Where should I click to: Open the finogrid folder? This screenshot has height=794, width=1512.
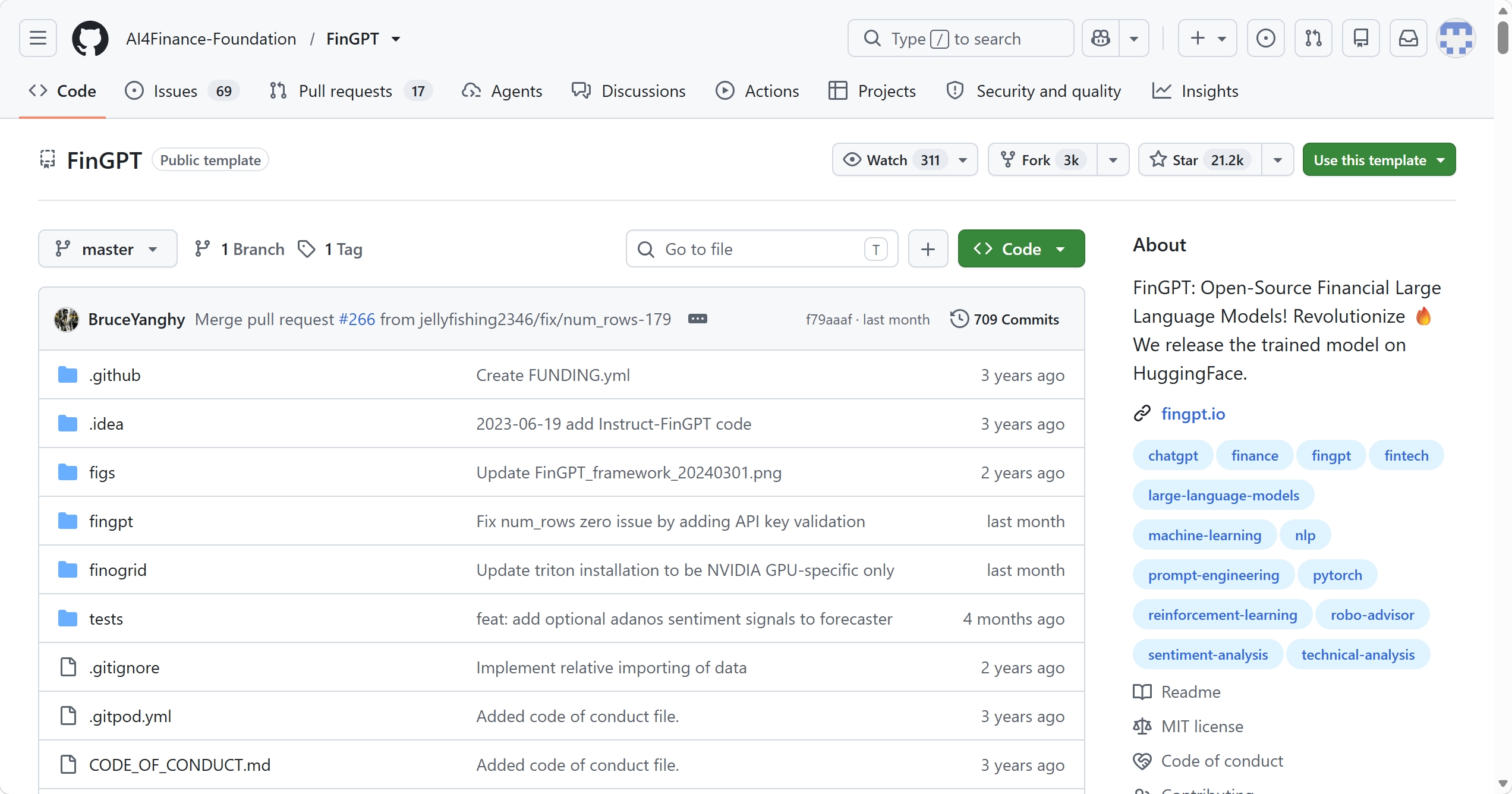coord(118,570)
